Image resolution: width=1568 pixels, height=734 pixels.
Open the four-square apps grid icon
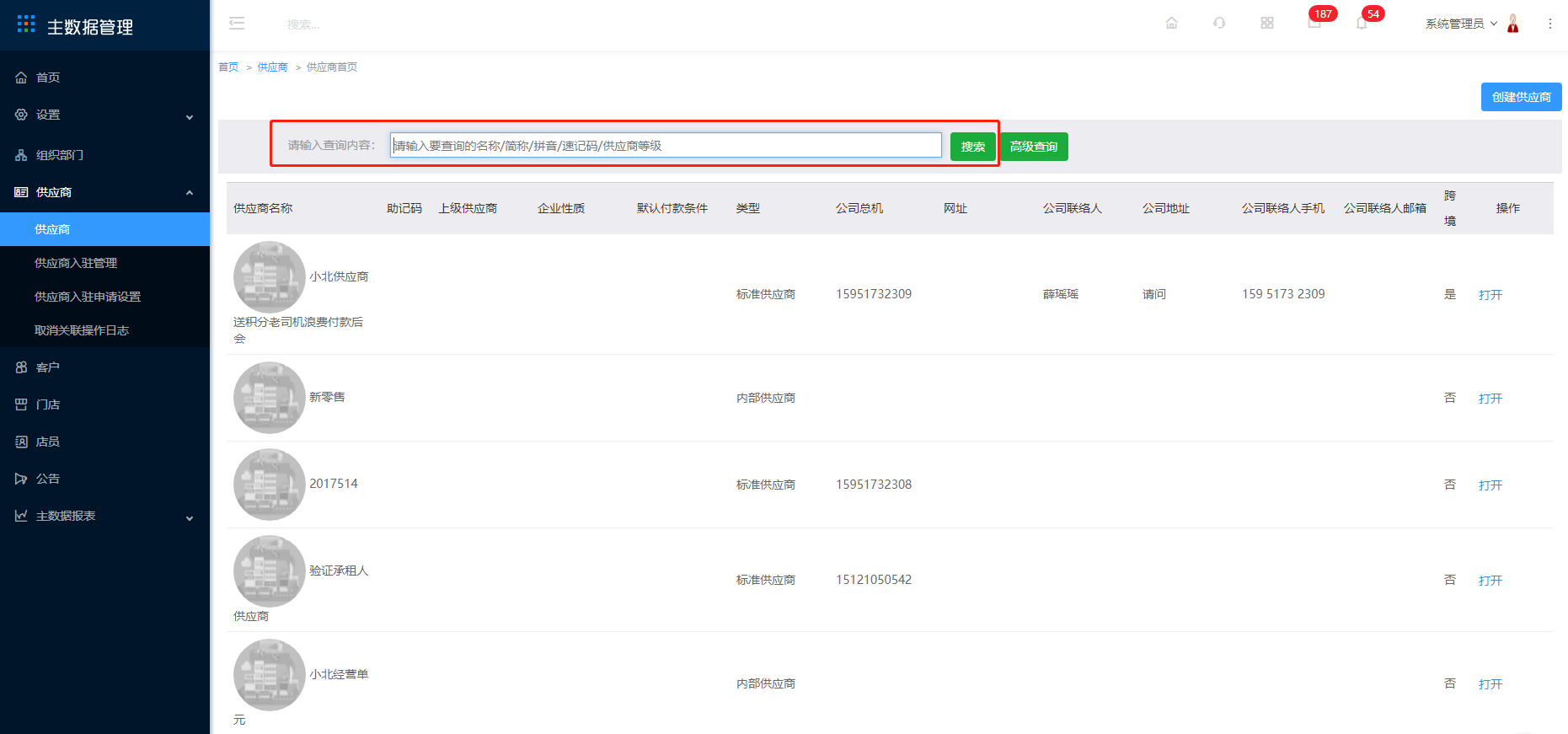click(1267, 24)
